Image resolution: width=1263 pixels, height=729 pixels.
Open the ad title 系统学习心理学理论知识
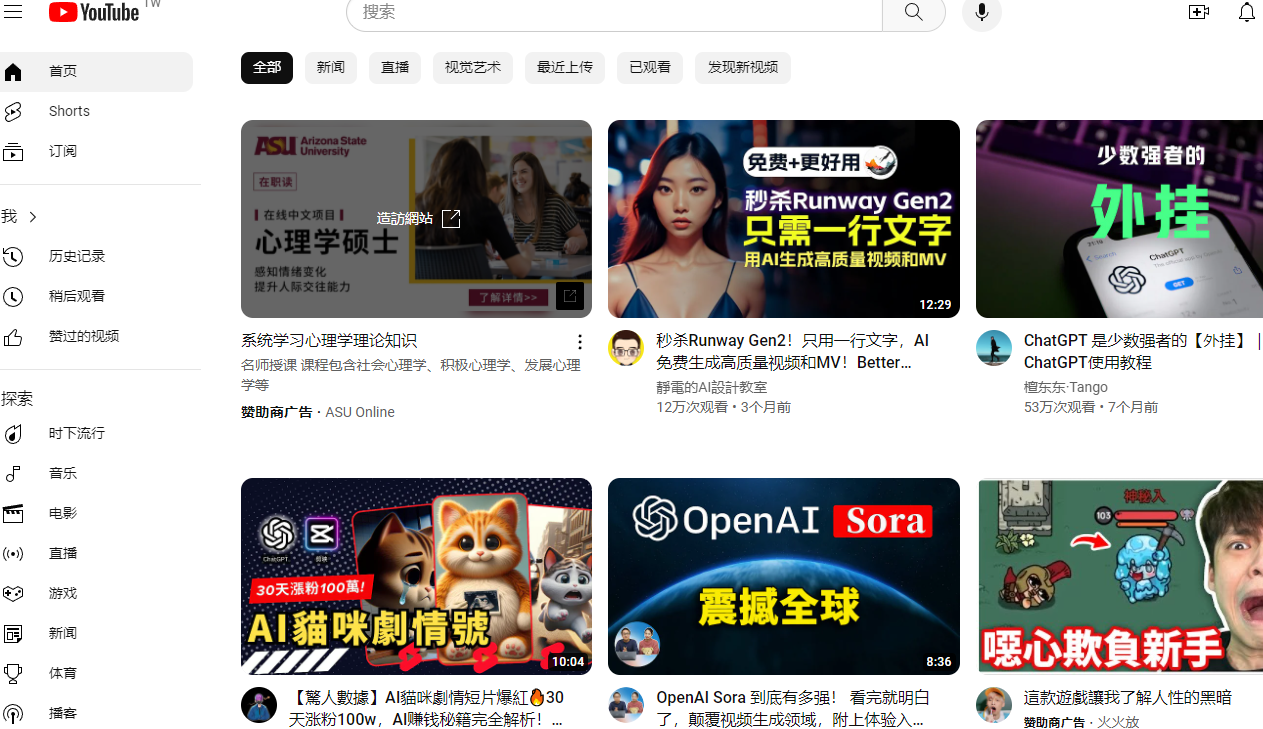pyautogui.click(x=329, y=341)
